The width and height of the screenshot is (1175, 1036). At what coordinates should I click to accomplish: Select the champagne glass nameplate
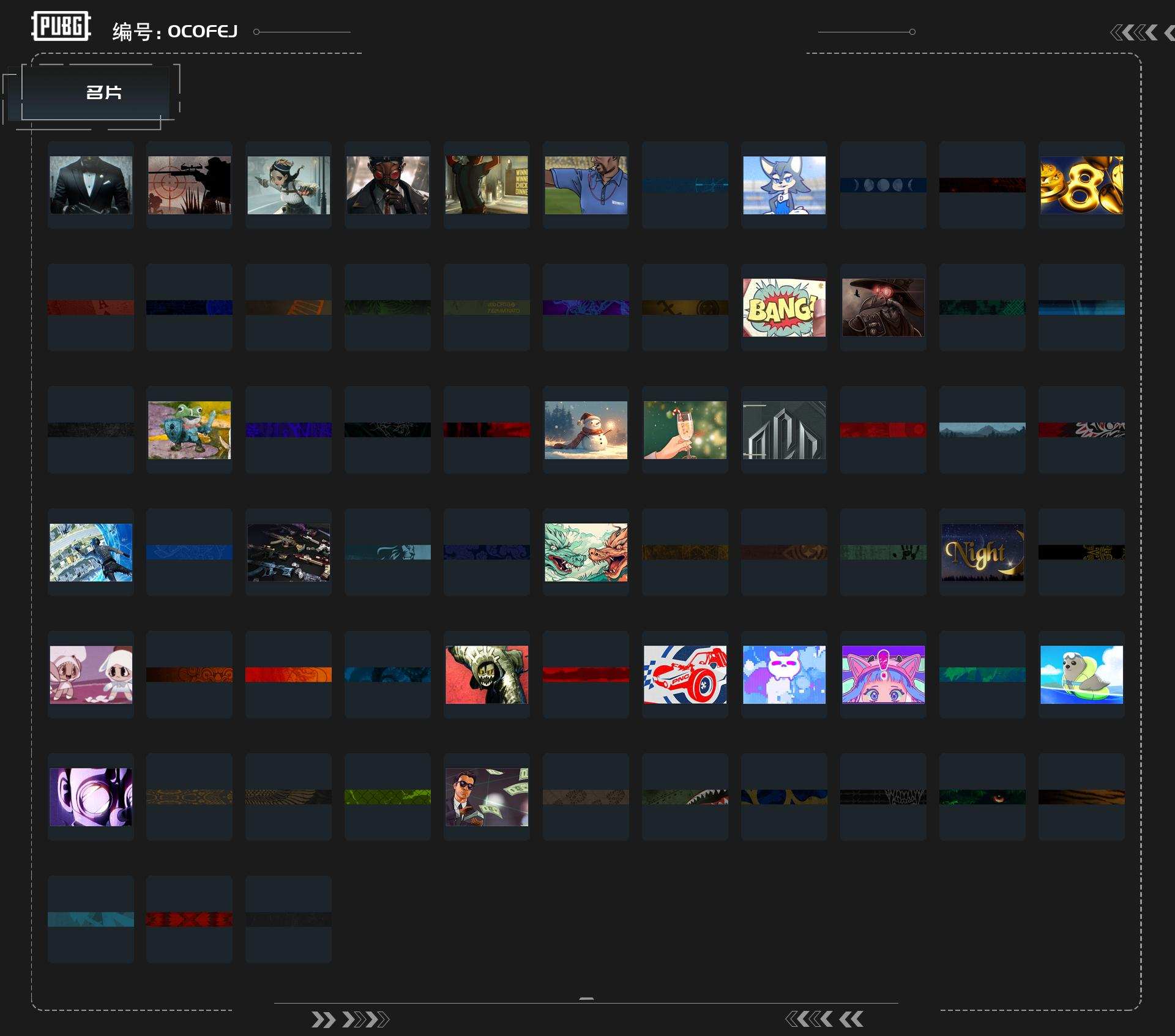point(685,430)
